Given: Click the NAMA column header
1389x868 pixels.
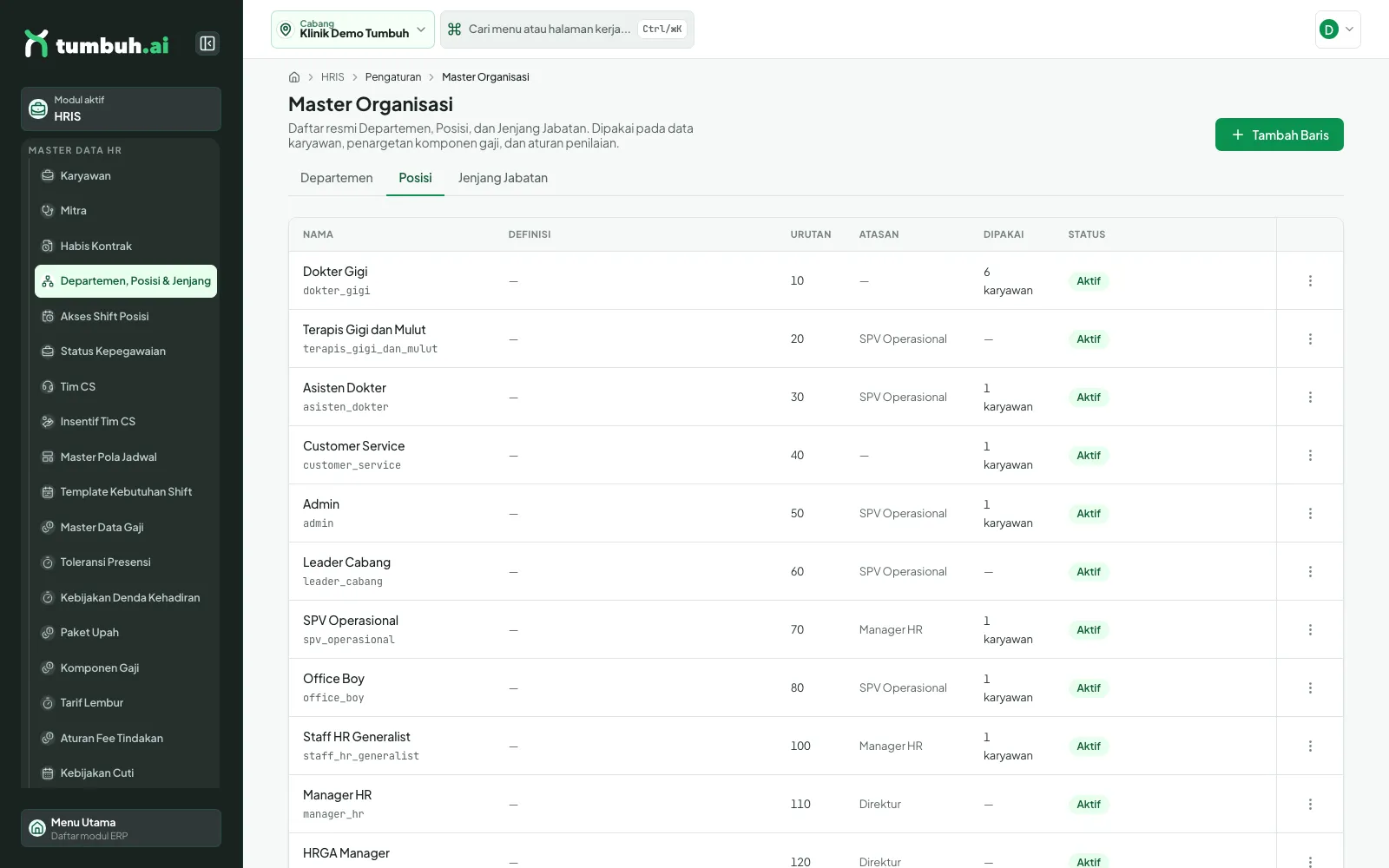Looking at the screenshot, I should pos(318,234).
